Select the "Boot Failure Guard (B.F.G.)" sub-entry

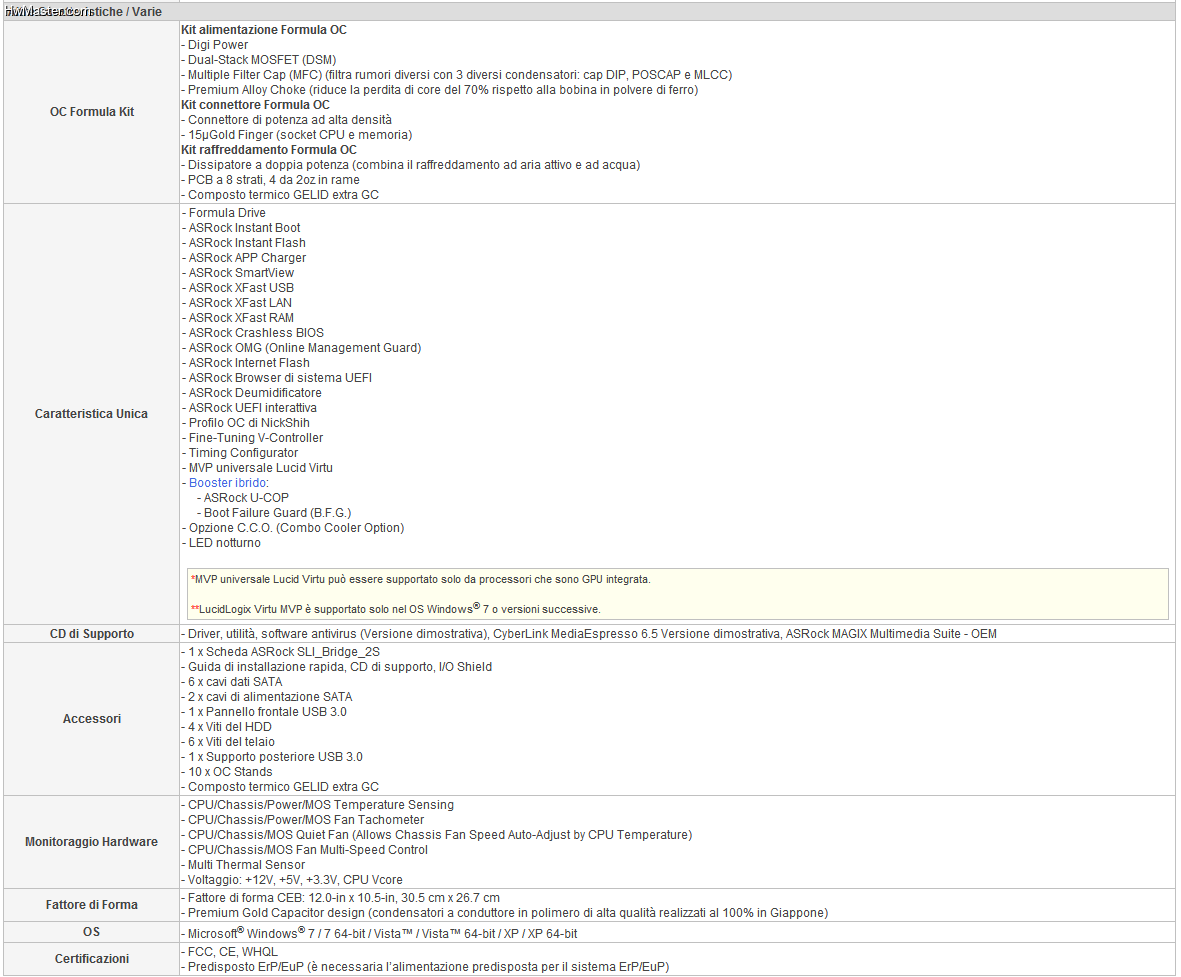click(x=274, y=514)
